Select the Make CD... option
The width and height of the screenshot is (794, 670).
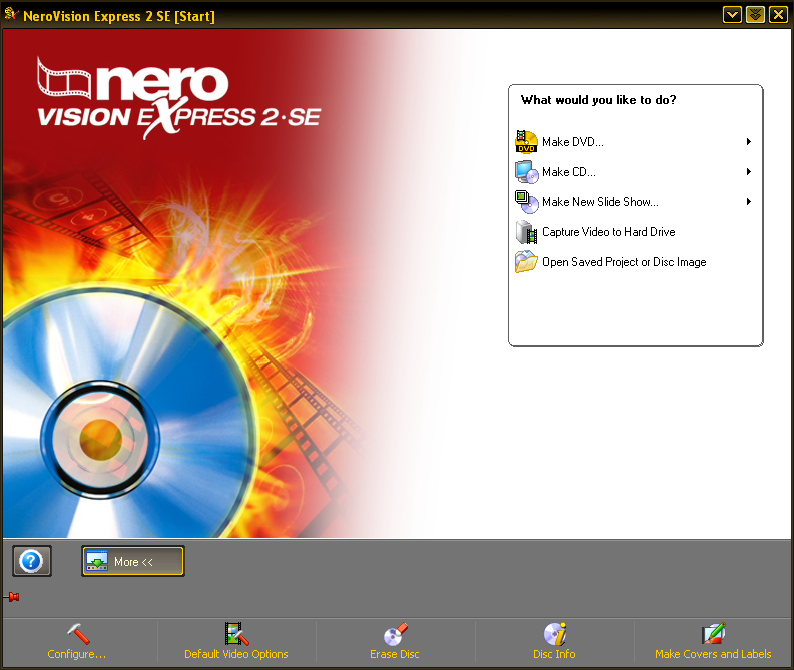click(569, 172)
